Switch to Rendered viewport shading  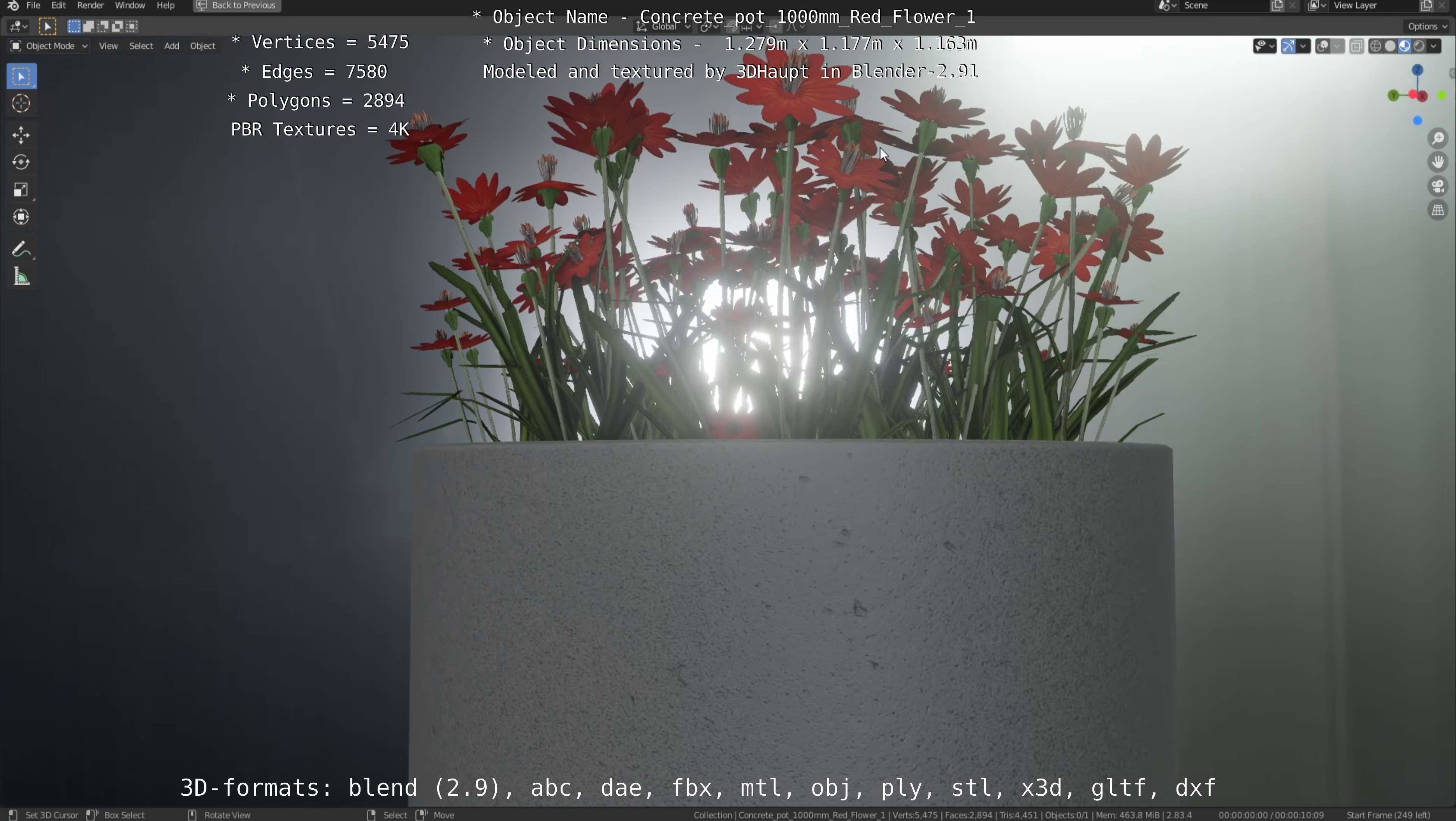[x=1419, y=46]
